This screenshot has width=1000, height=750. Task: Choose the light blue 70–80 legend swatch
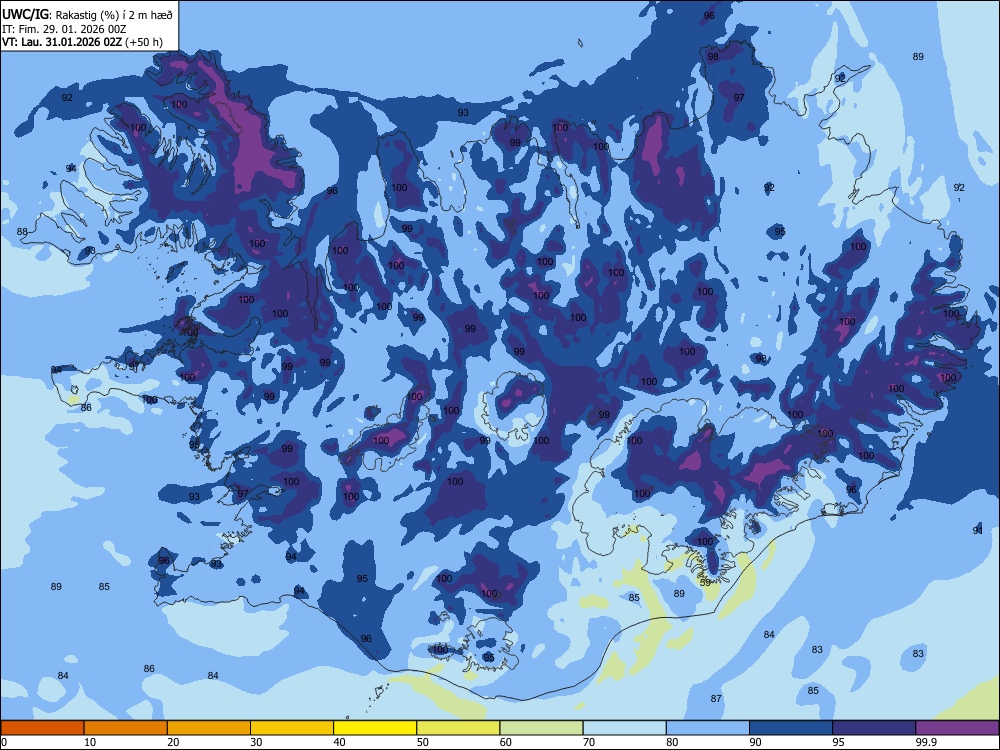624,728
